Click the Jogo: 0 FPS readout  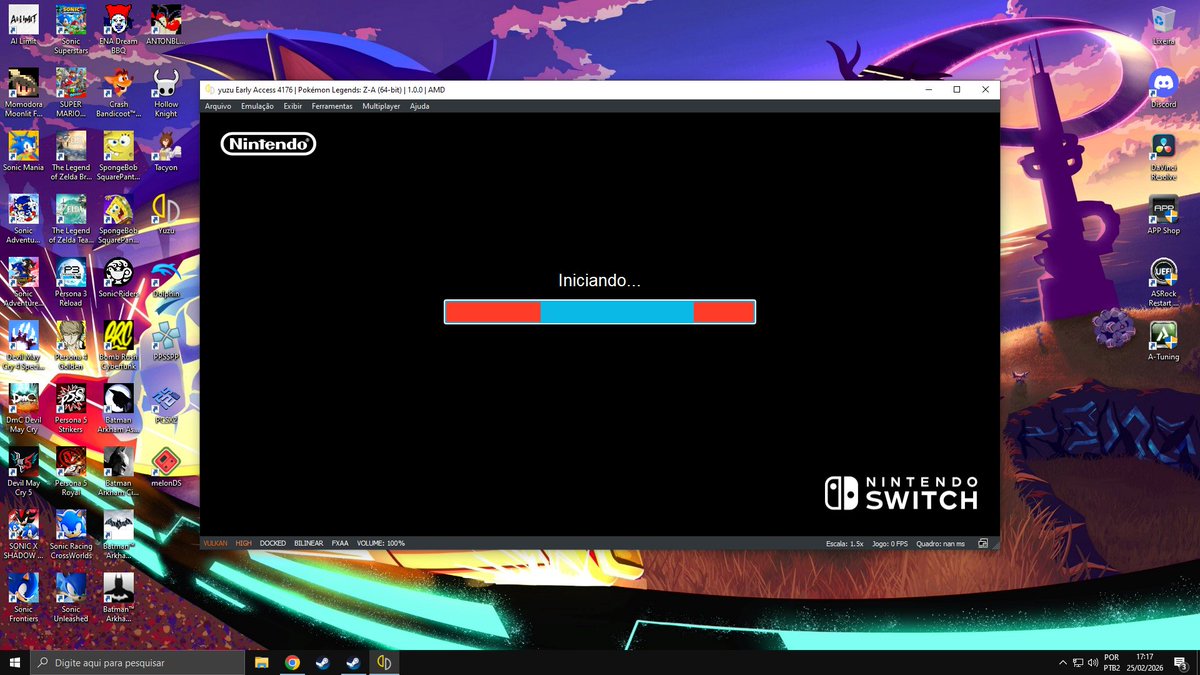(x=890, y=544)
